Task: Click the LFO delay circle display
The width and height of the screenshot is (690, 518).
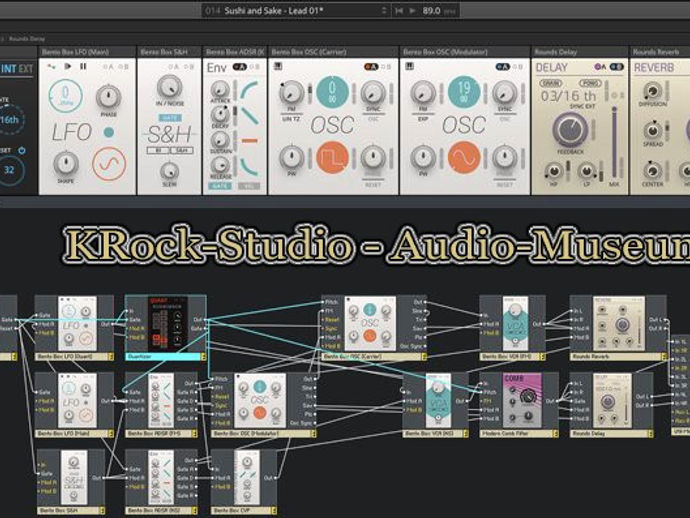Action: pyautogui.click(x=66, y=96)
